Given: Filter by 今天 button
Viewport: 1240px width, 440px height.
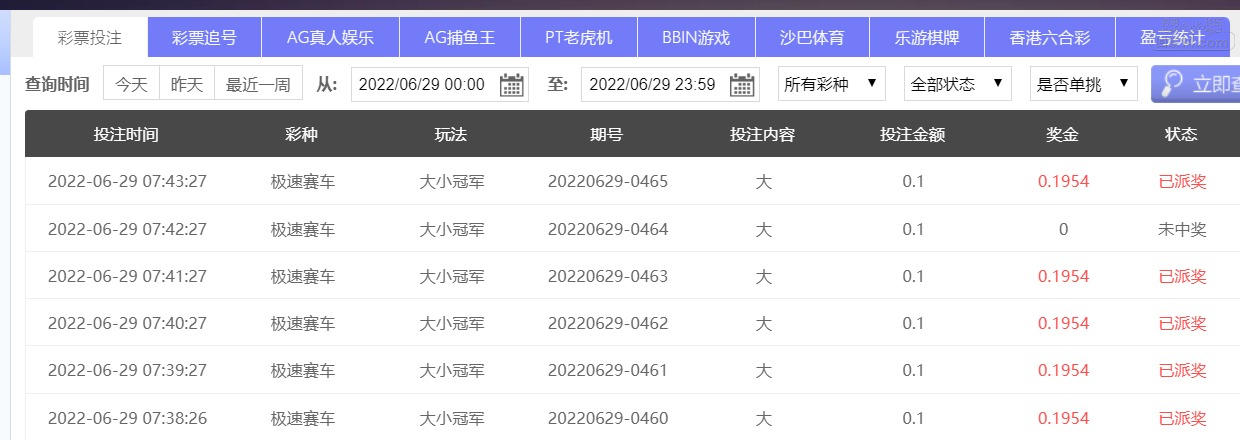Looking at the screenshot, I should (x=131, y=85).
